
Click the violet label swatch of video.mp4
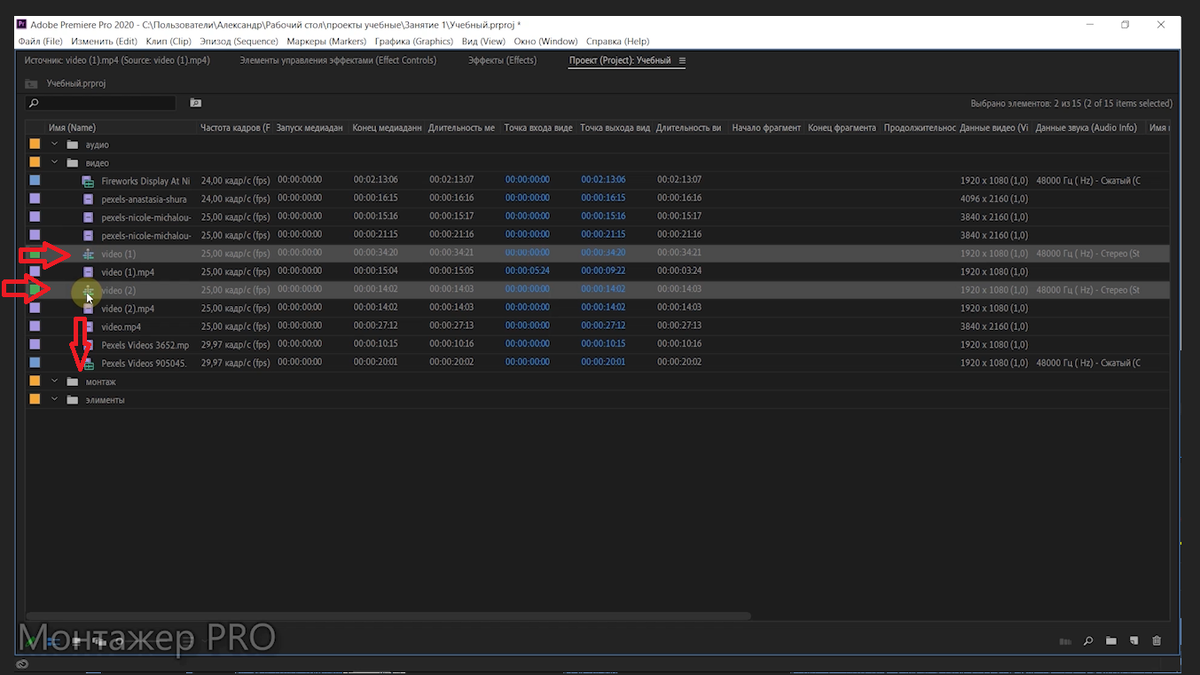pos(35,327)
